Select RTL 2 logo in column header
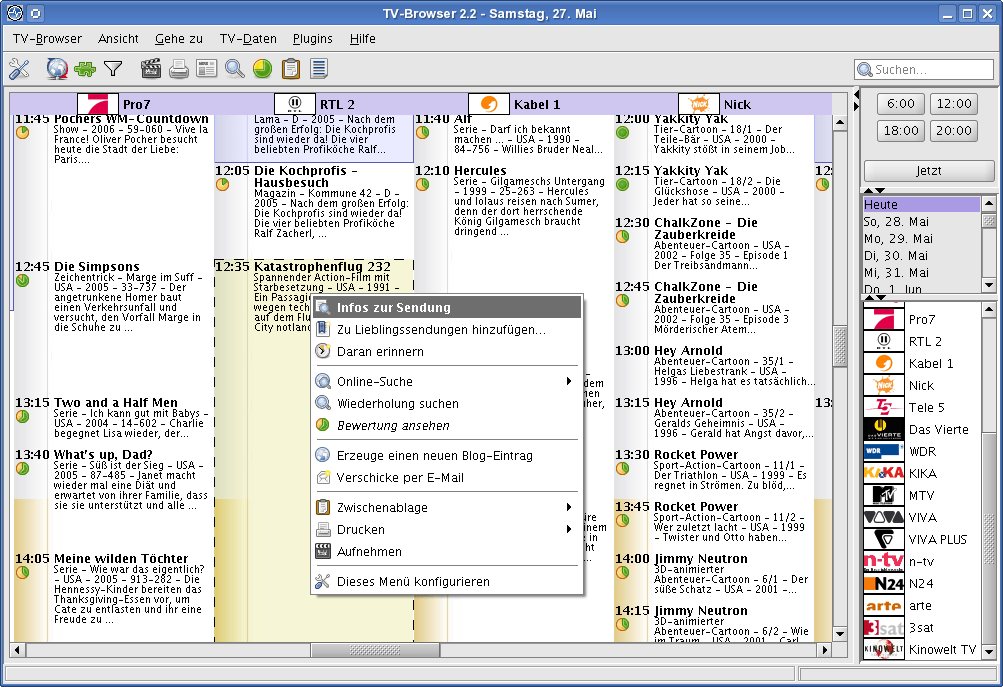Screen dimensions: 1003x687 (295, 104)
